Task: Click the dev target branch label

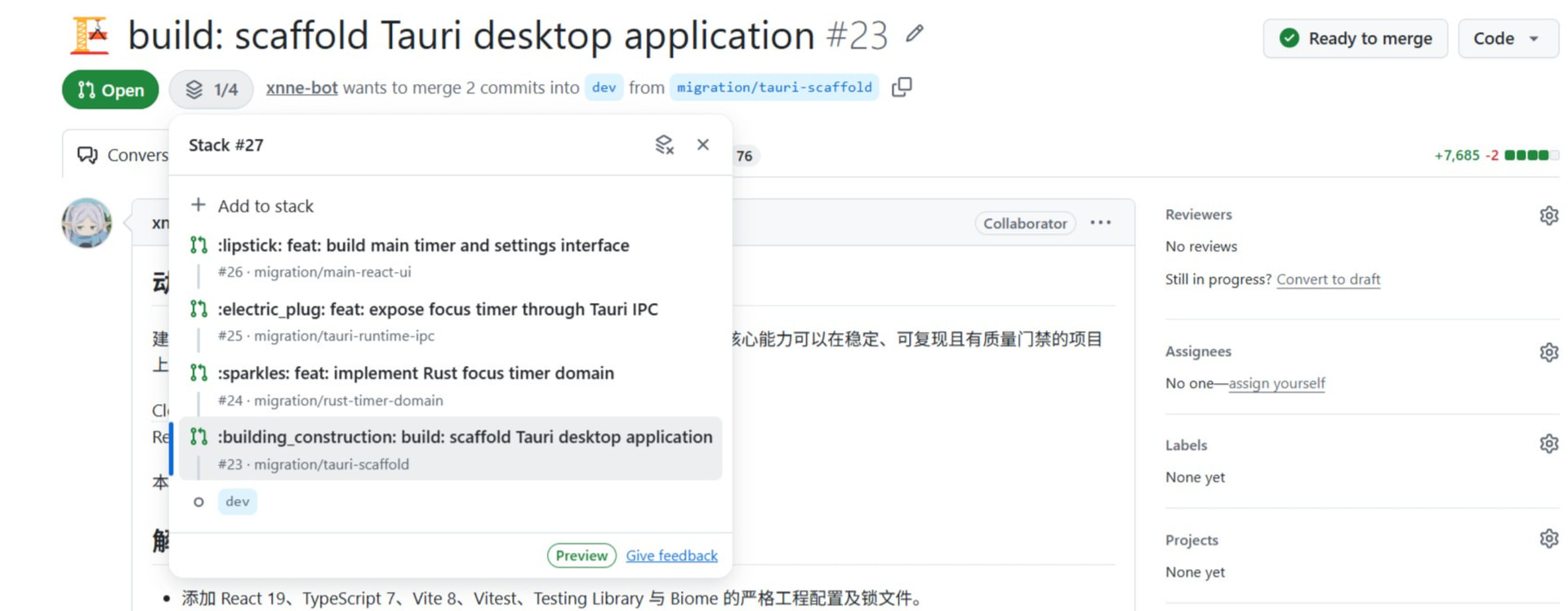Action: 604,87
